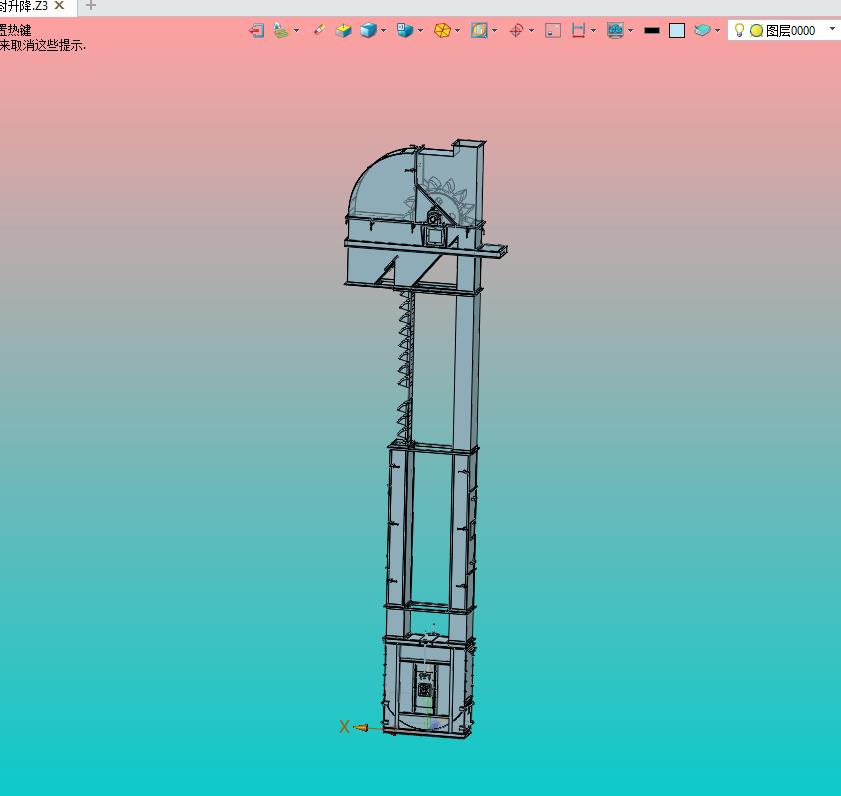Click the yellow circle layer status icon
This screenshot has height=796, width=841.
point(756,31)
